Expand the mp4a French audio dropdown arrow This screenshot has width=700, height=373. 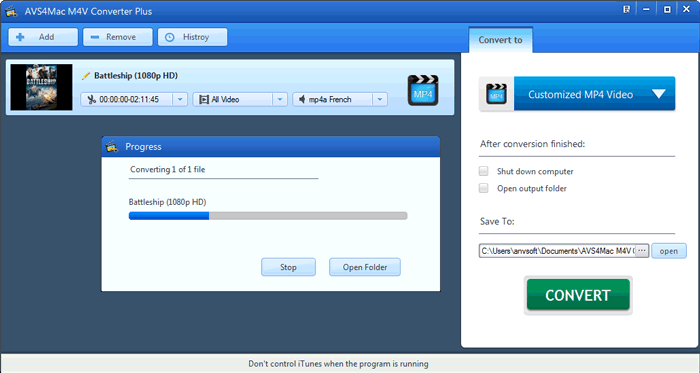[x=380, y=99]
